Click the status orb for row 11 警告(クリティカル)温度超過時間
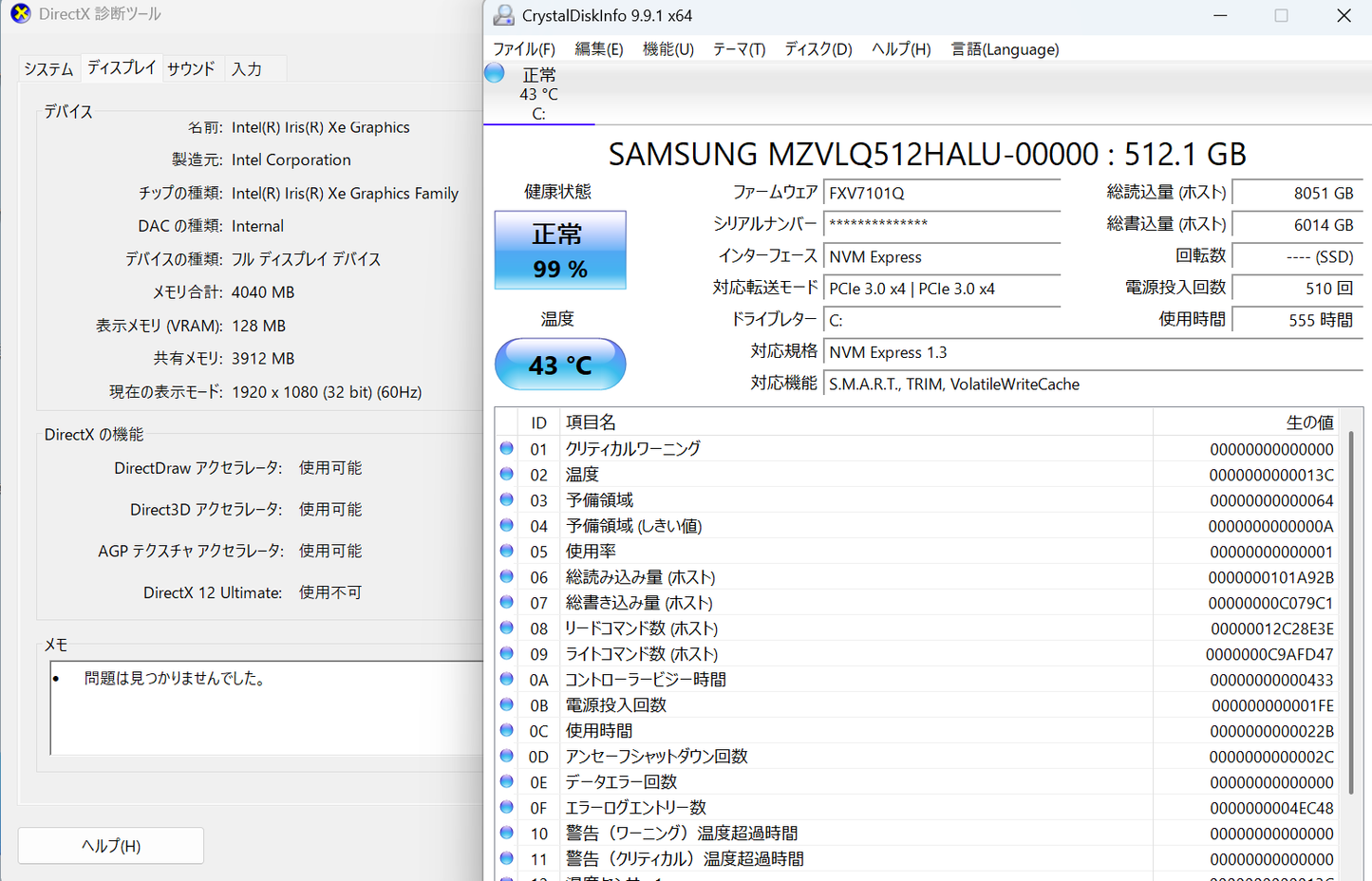 click(507, 858)
